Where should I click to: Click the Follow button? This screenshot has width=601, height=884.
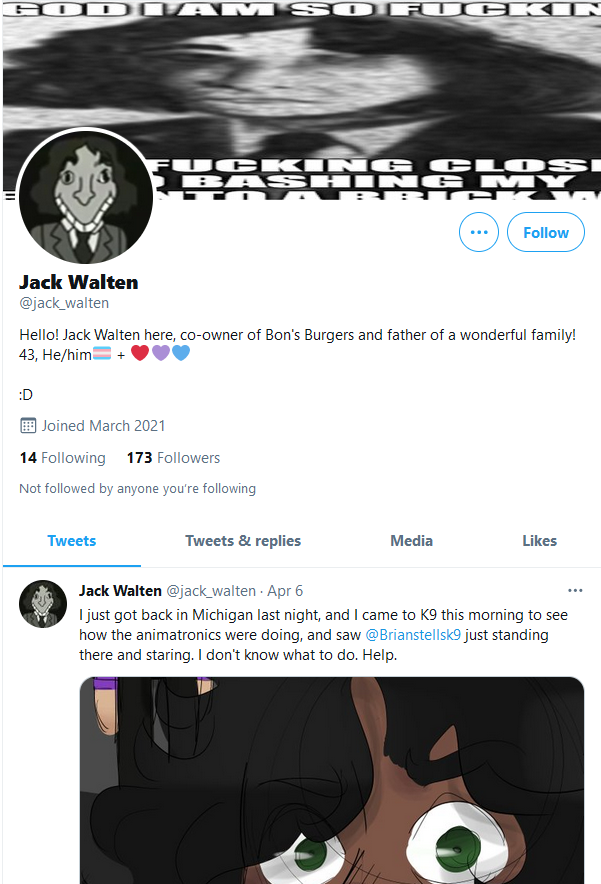click(x=546, y=232)
